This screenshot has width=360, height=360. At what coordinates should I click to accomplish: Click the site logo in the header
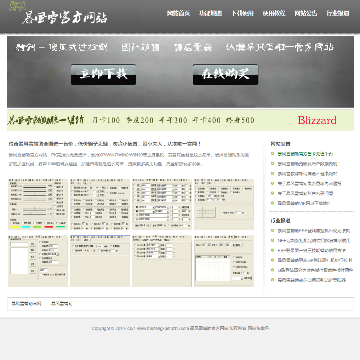[58, 14]
